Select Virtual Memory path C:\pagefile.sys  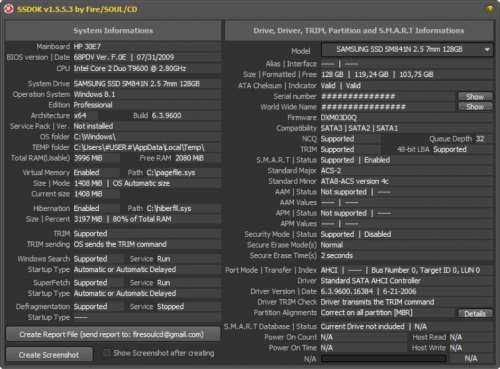[171, 173]
